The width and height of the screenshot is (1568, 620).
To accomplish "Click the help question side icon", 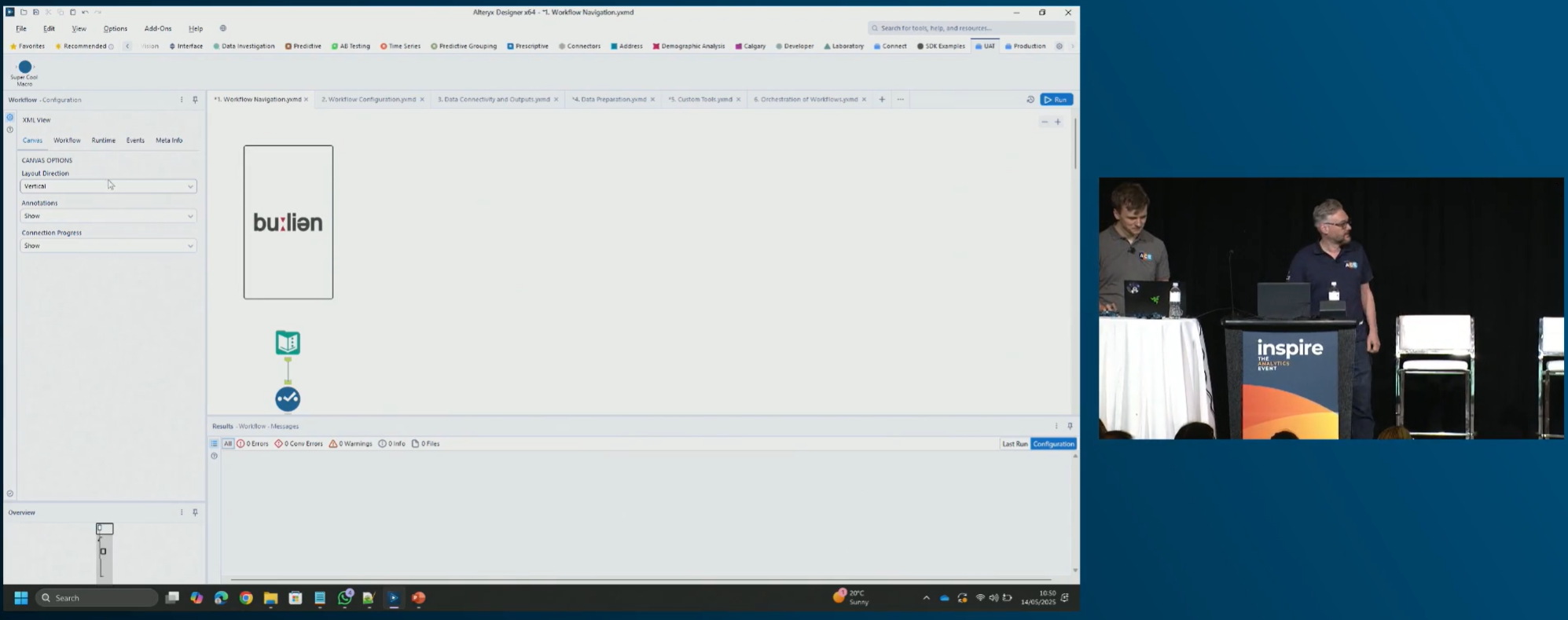I will (10, 130).
